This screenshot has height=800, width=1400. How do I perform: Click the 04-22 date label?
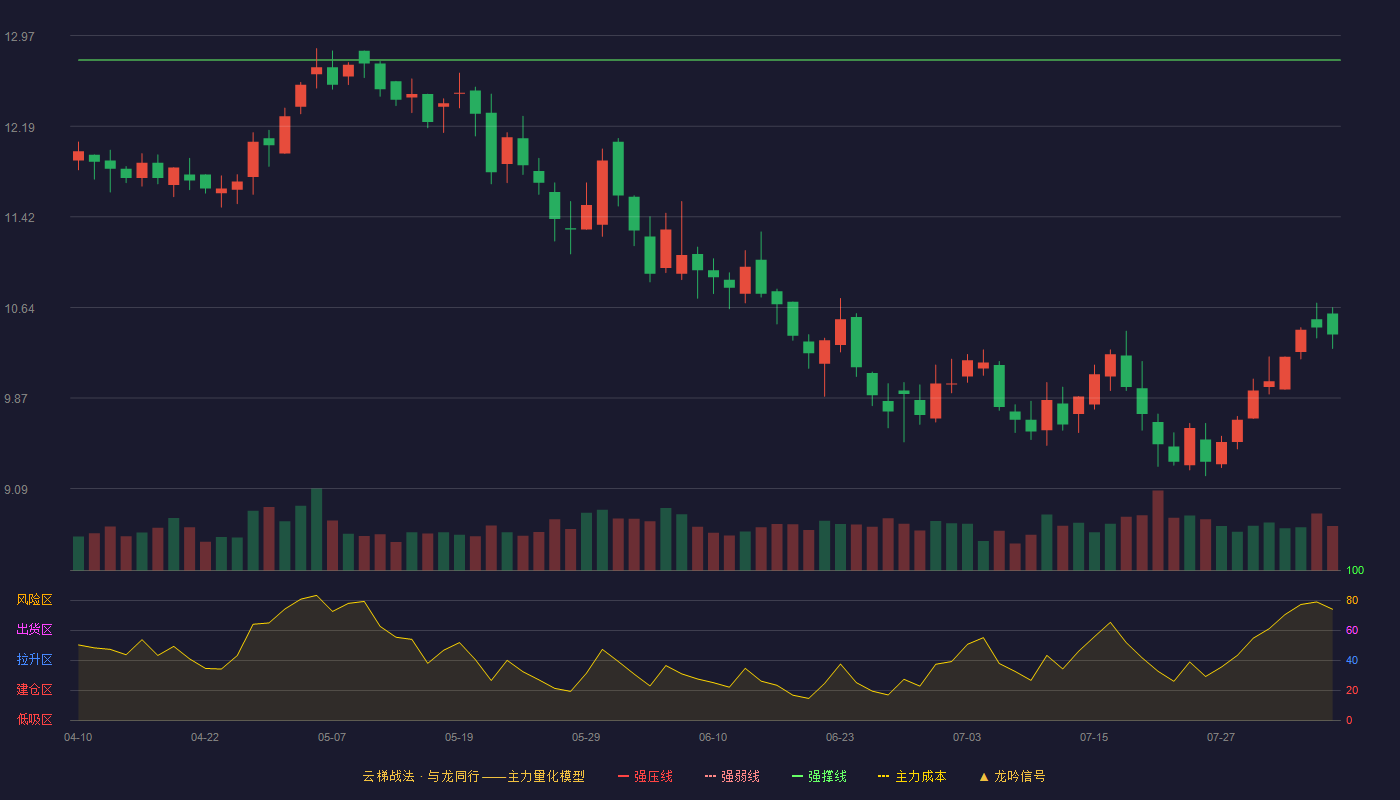click(205, 737)
